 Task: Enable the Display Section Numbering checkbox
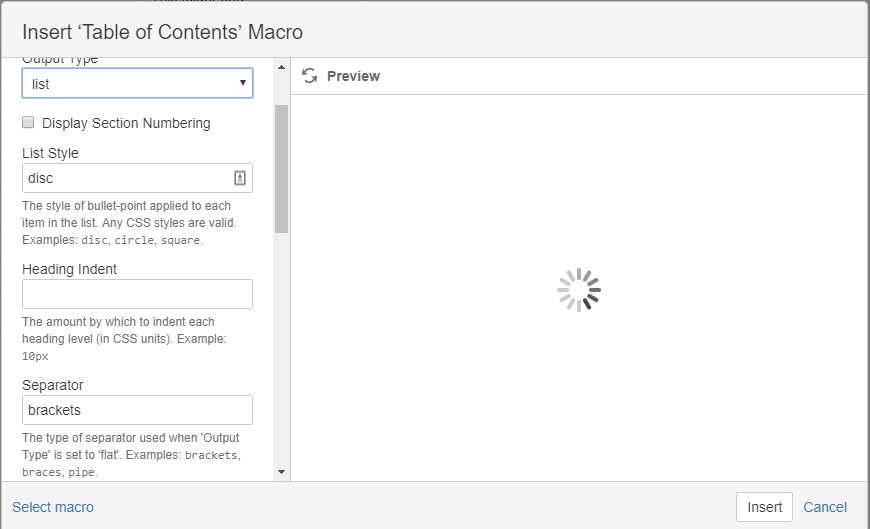(x=29, y=123)
